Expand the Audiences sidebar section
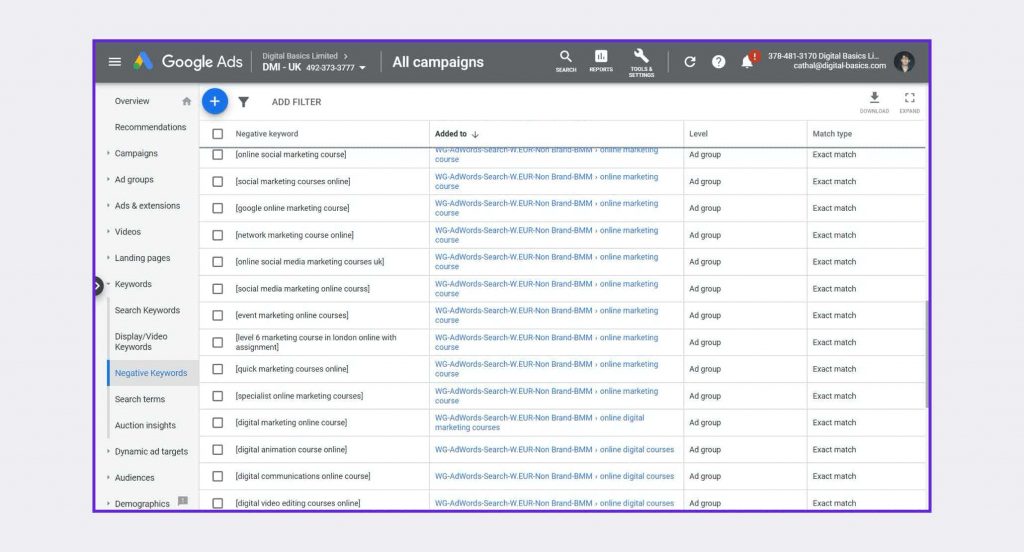This screenshot has width=1024, height=552. (108, 477)
